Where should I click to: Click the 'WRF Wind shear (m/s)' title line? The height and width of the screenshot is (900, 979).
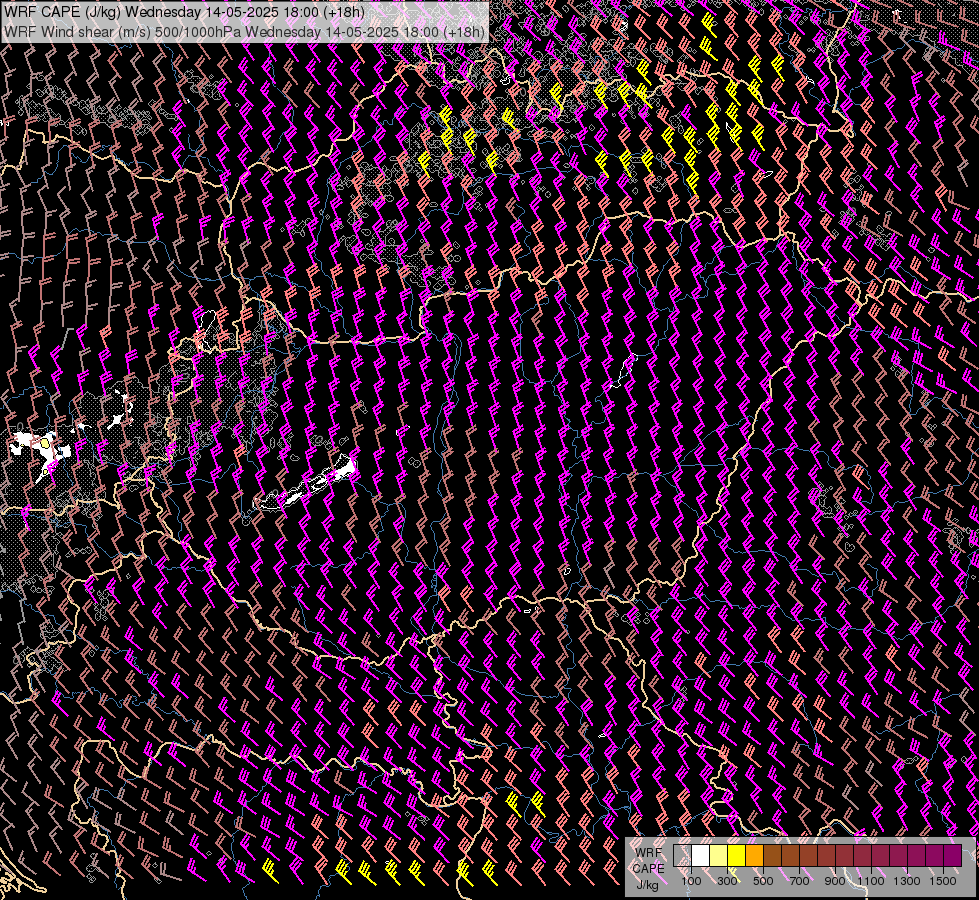pyautogui.click(x=244, y=31)
